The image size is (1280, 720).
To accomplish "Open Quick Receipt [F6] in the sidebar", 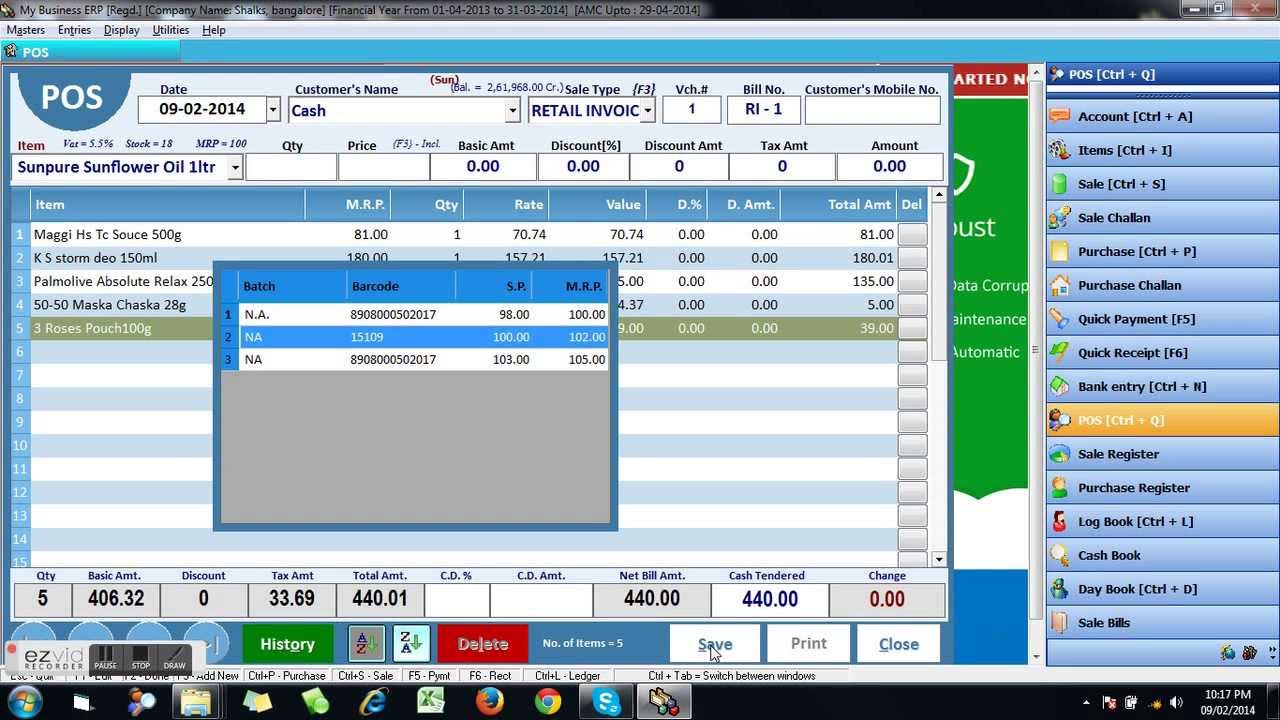I will [1162, 352].
